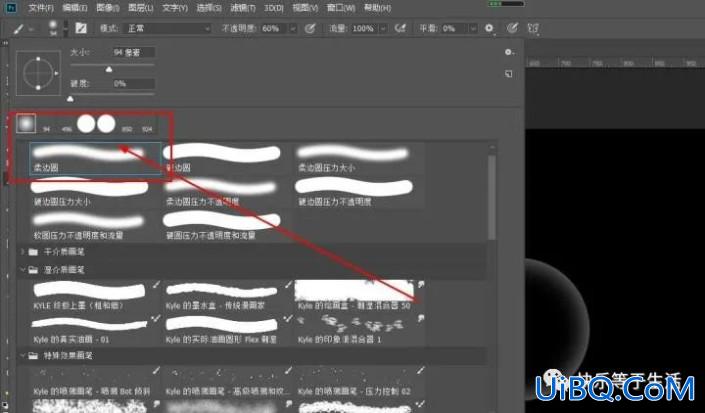Screen dimensions: 705x413
Task: Select the 硬边圆压力不透明度 brush preset
Action: (359, 192)
